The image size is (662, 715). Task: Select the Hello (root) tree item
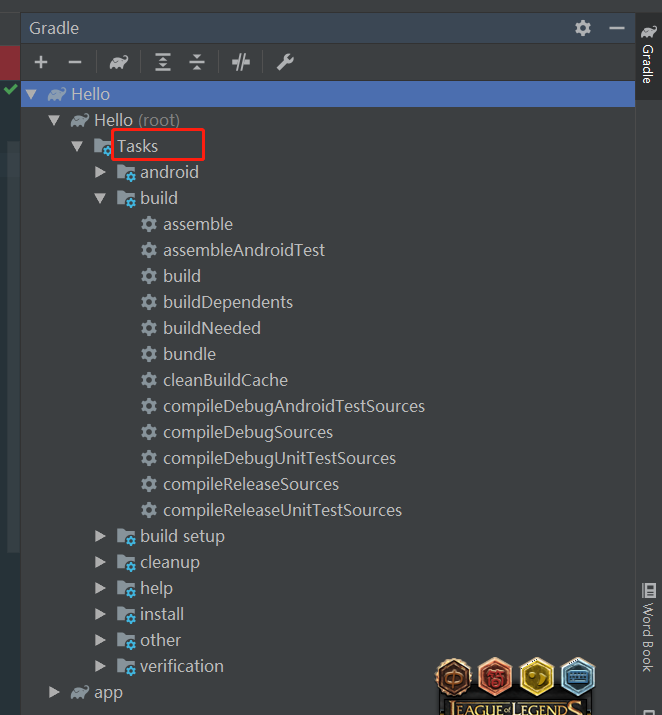pyautogui.click(x=137, y=120)
